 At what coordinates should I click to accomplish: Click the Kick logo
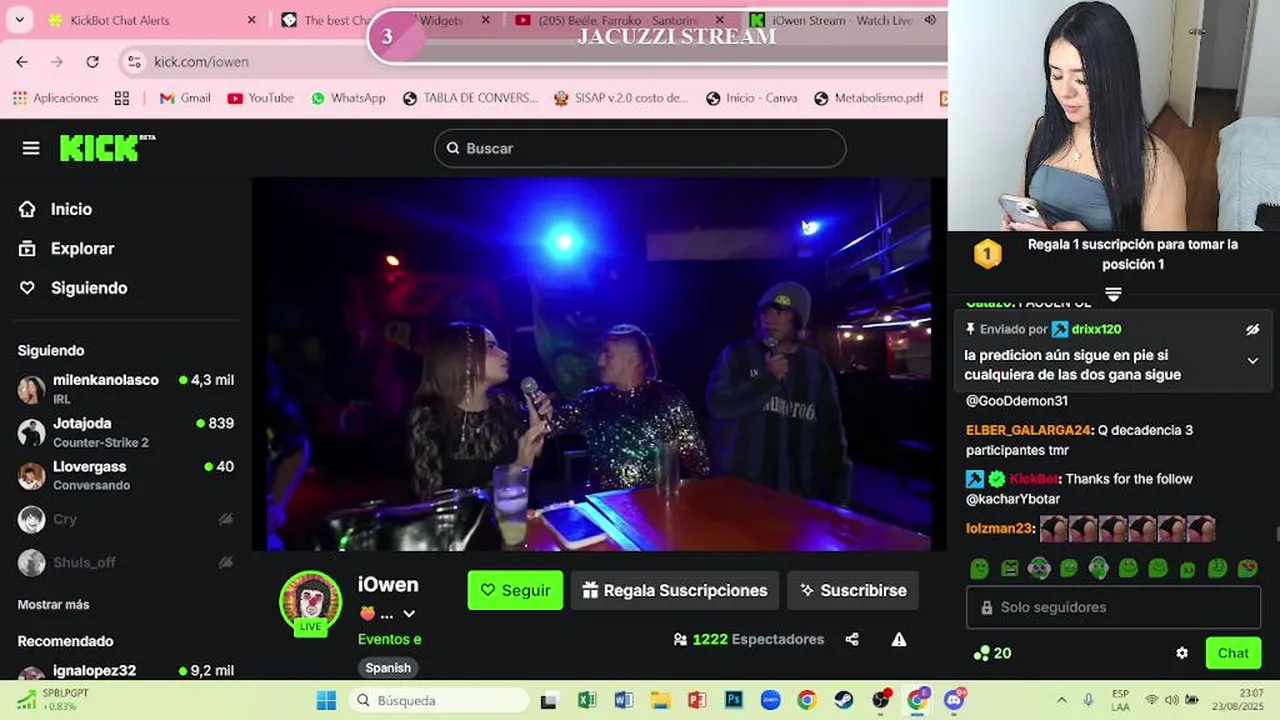(107, 148)
